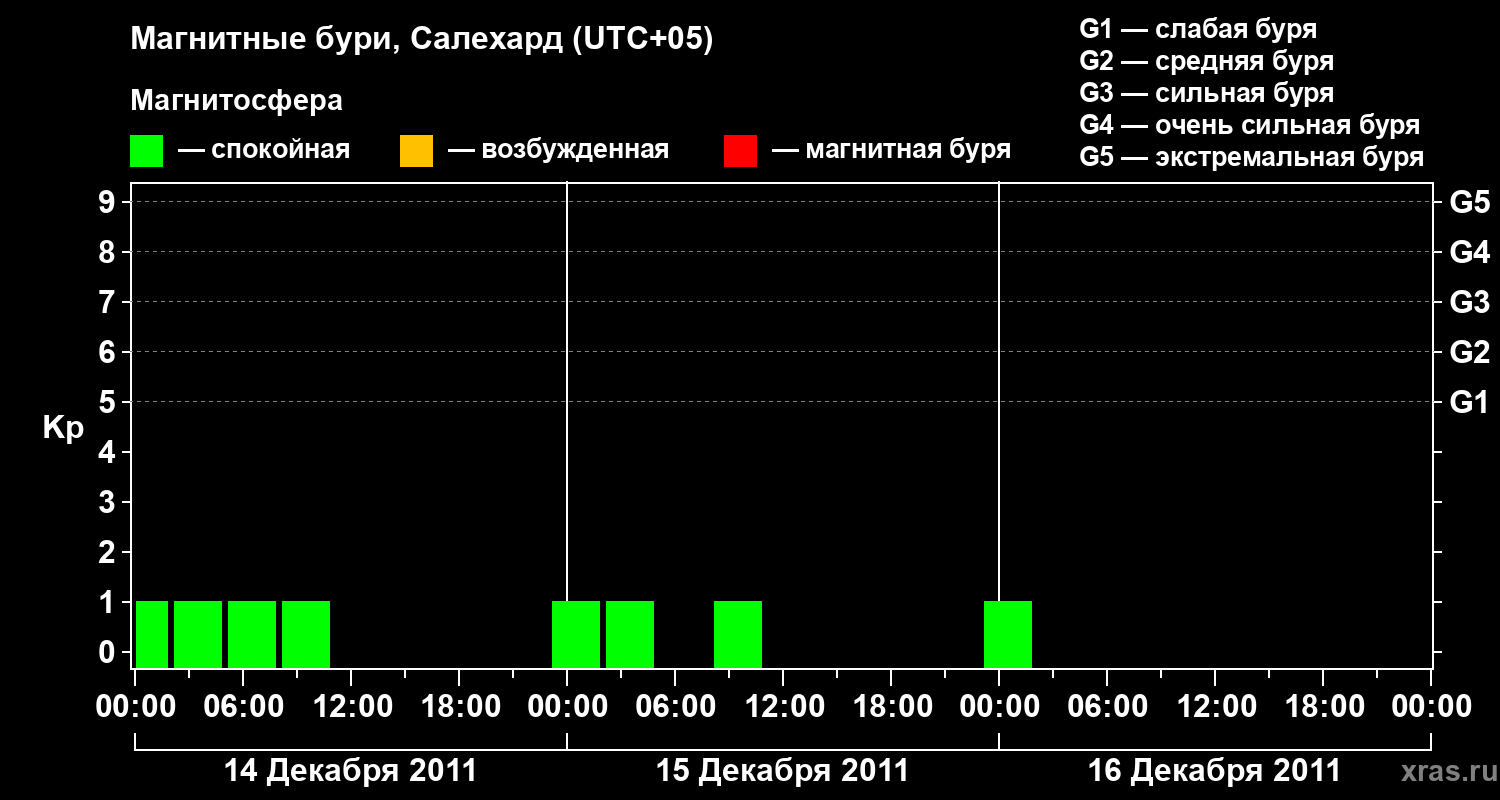
Task: Click the fourth green bar of 14 December
Action: tap(306, 634)
